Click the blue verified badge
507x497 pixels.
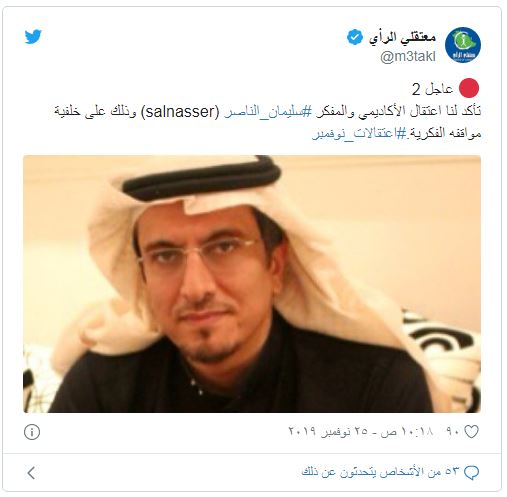[x=355, y=37]
